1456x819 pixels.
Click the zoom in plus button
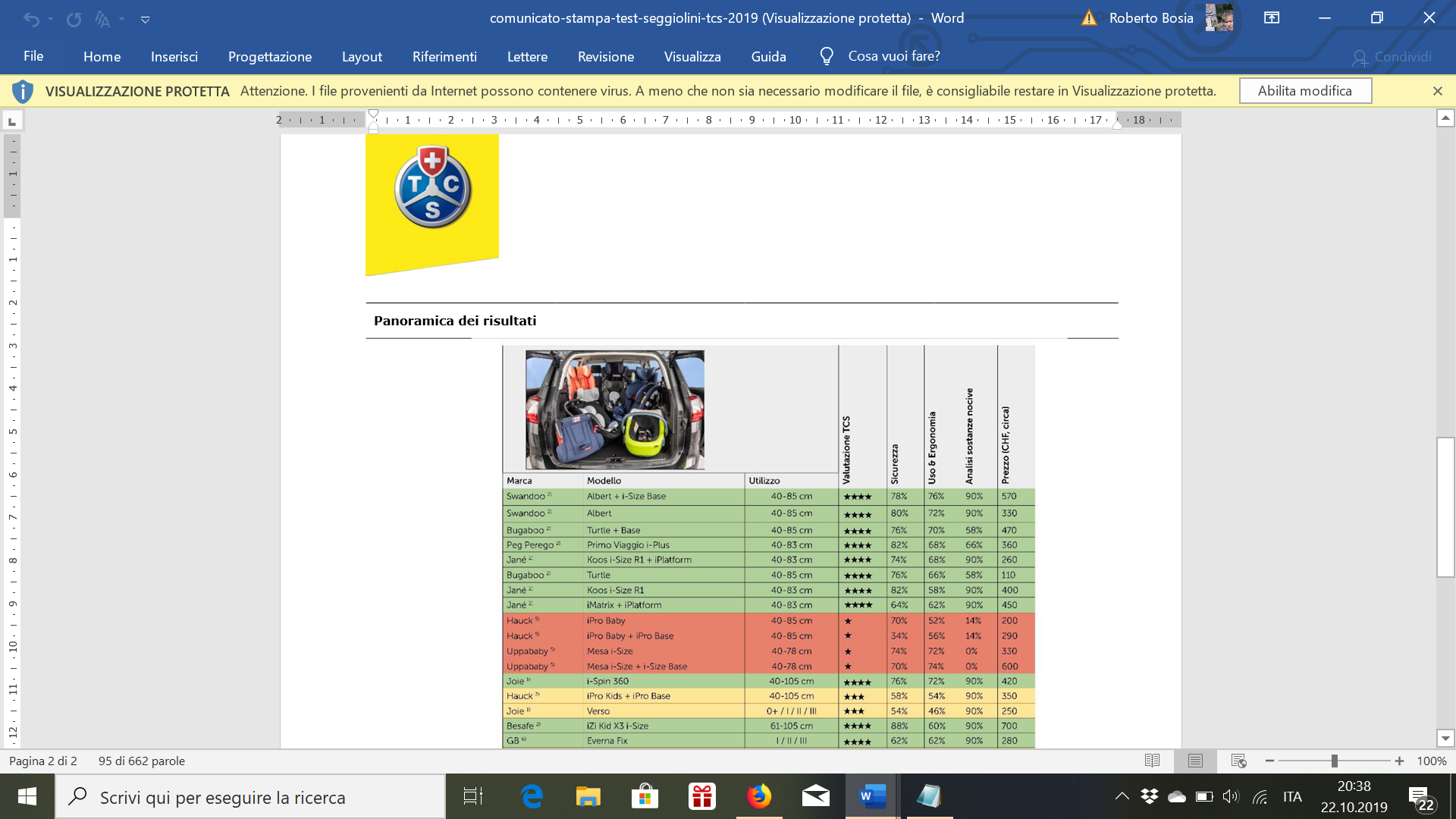click(1399, 761)
